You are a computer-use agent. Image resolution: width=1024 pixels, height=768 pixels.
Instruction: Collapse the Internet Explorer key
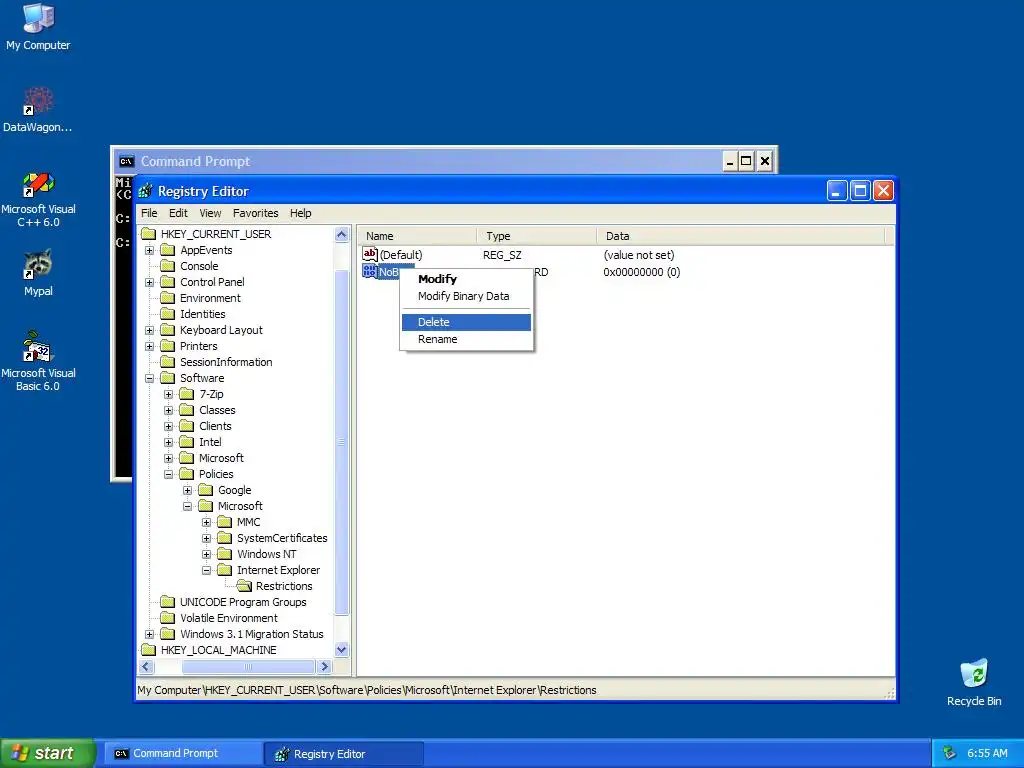coord(206,570)
